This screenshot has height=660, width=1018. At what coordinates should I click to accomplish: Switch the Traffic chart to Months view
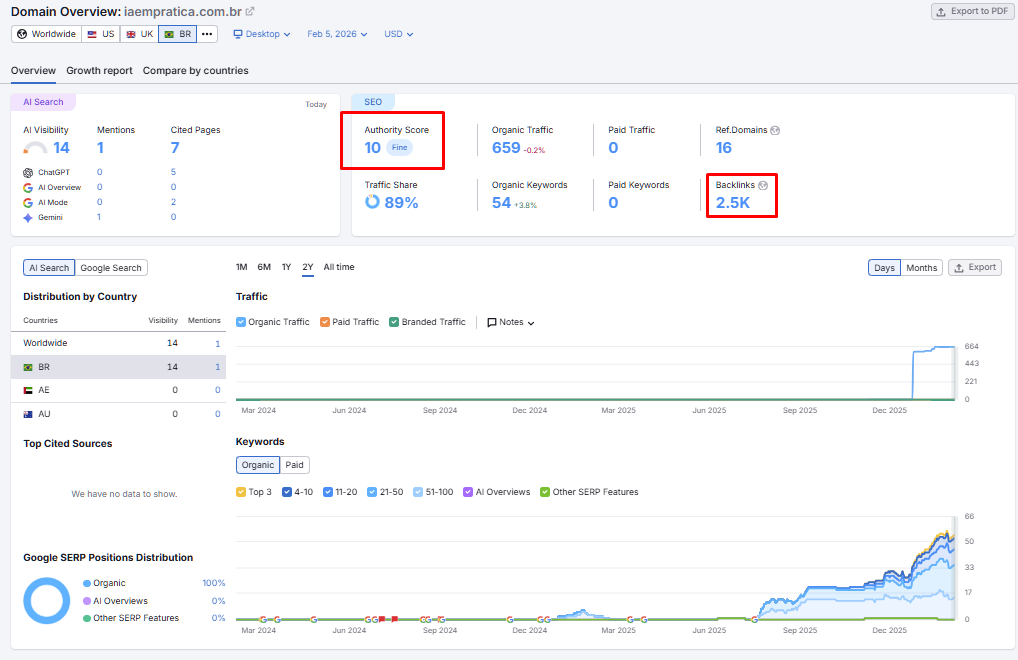tap(921, 267)
